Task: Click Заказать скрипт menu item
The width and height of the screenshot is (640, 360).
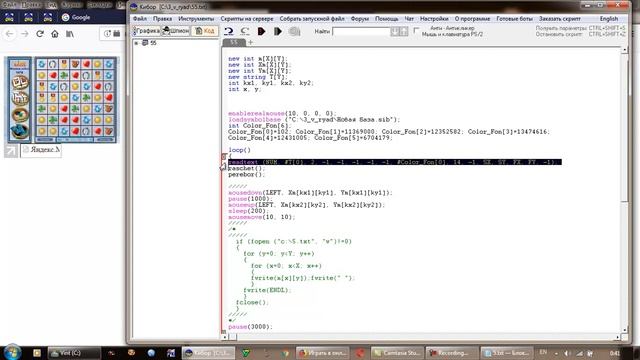Action: click(x=560, y=19)
